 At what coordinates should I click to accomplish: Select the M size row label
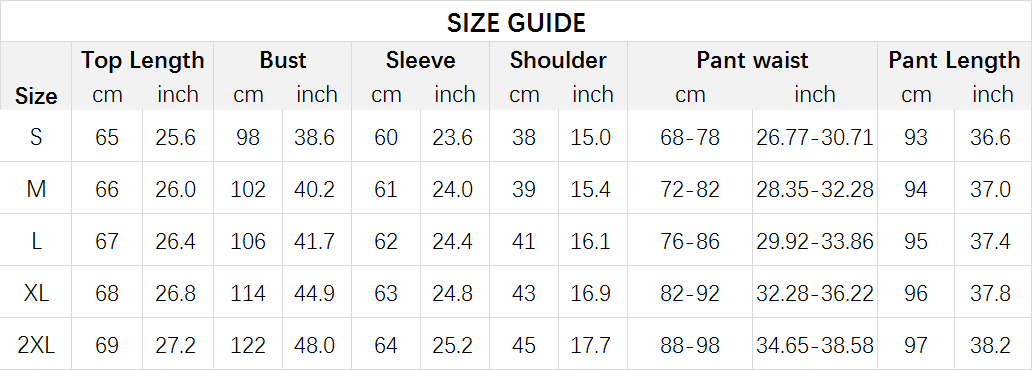36,189
